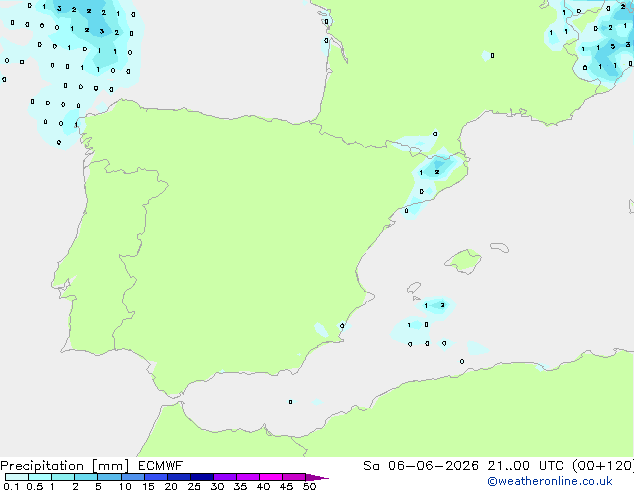The height and width of the screenshot is (490, 634).
Task: Click the legend label '45'
Action: (286, 486)
